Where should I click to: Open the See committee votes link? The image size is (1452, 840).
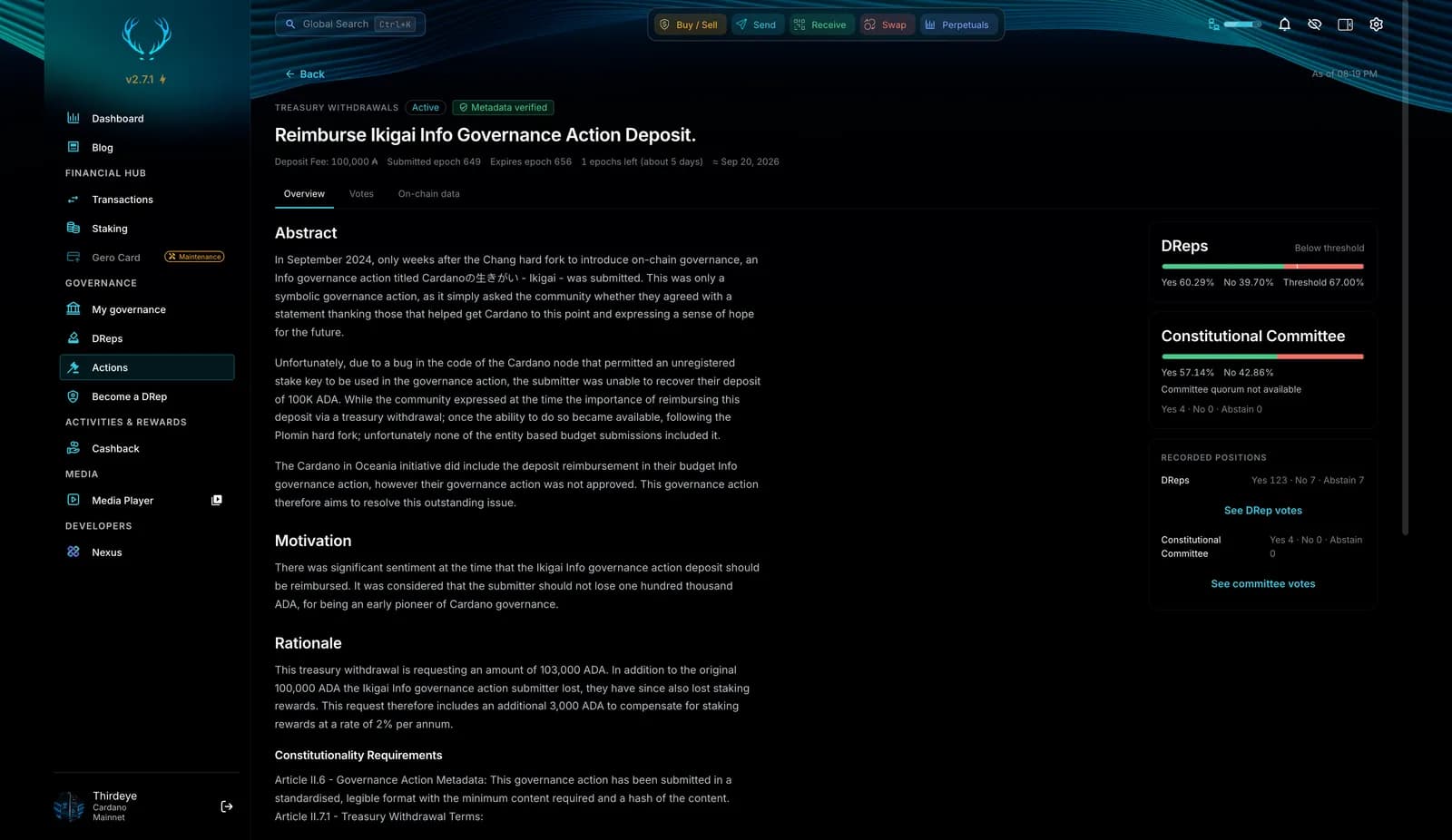tap(1262, 584)
